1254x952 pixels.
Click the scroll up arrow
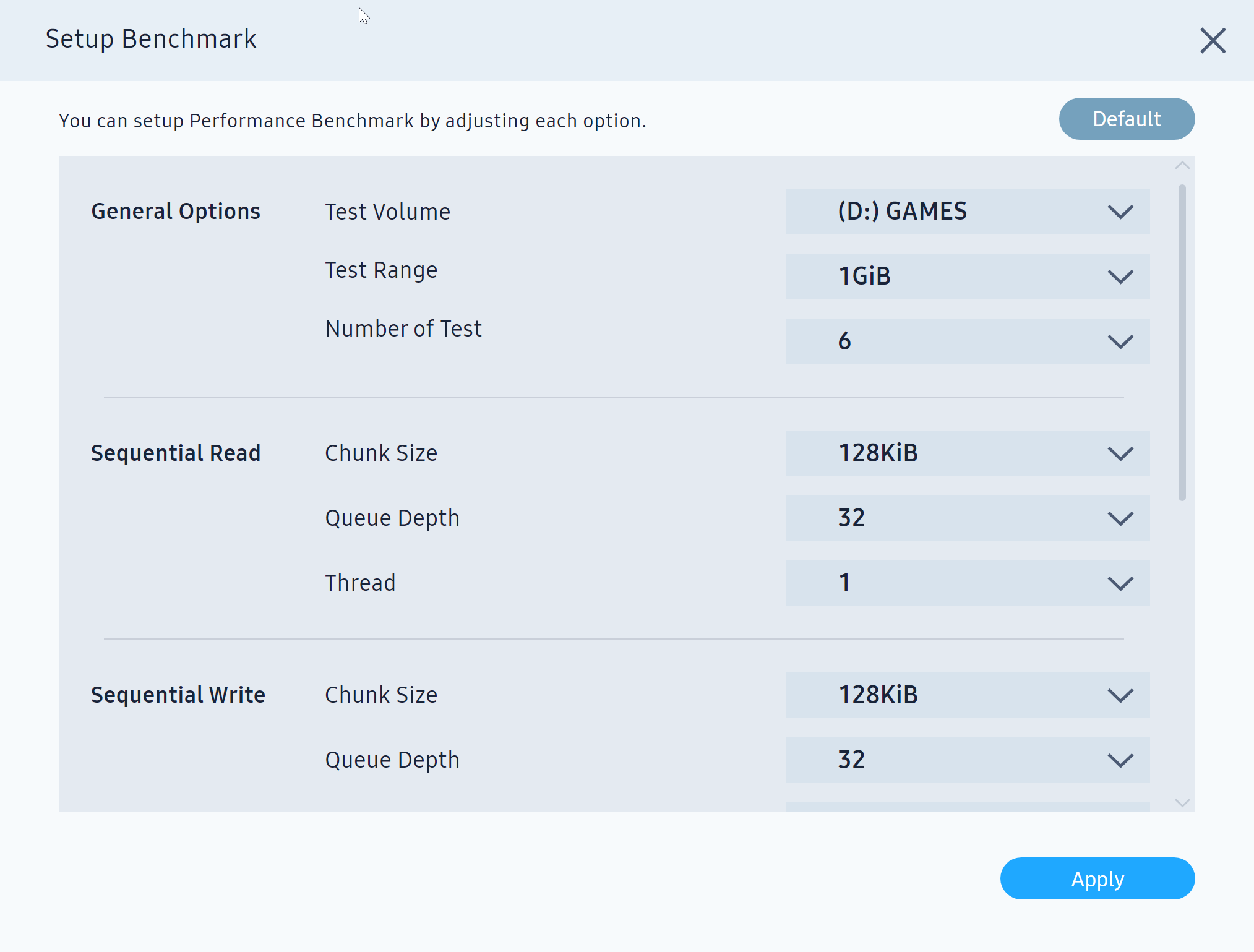point(1182,166)
